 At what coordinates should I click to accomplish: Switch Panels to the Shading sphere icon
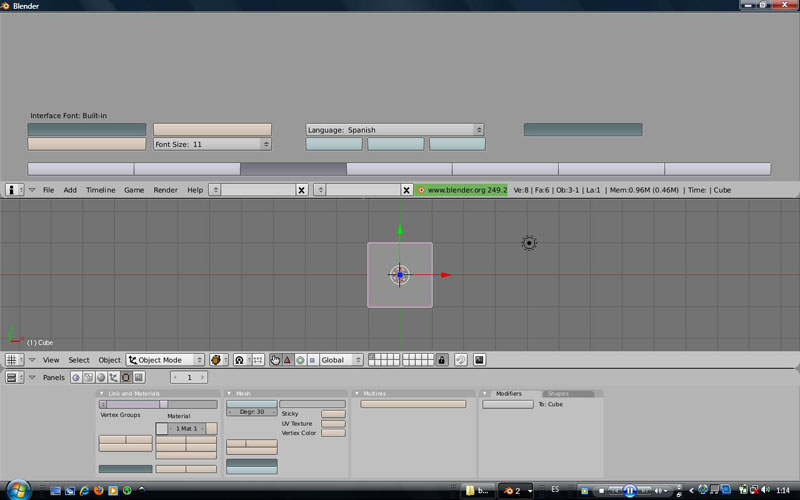point(101,378)
